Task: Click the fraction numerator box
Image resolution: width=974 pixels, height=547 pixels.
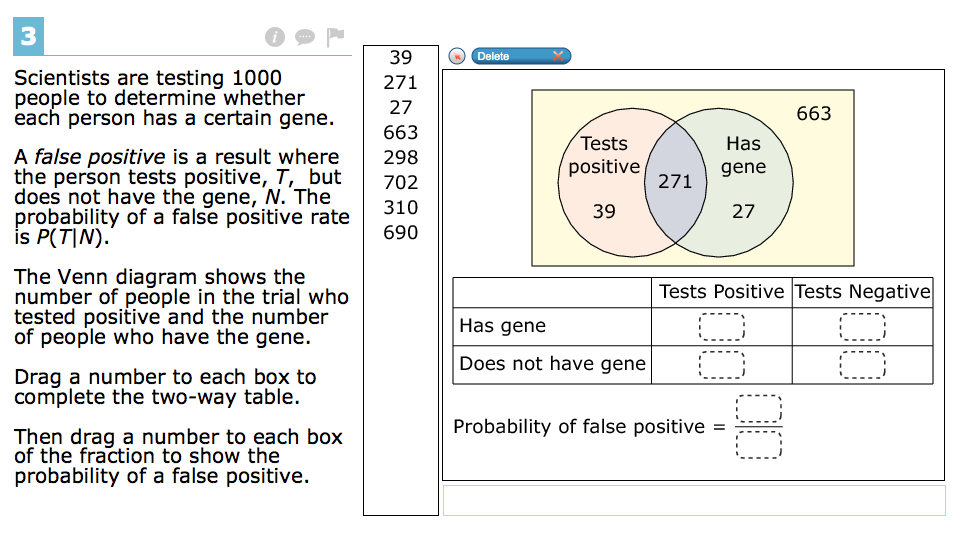Action: pyautogui.click(x=758, y=409)
